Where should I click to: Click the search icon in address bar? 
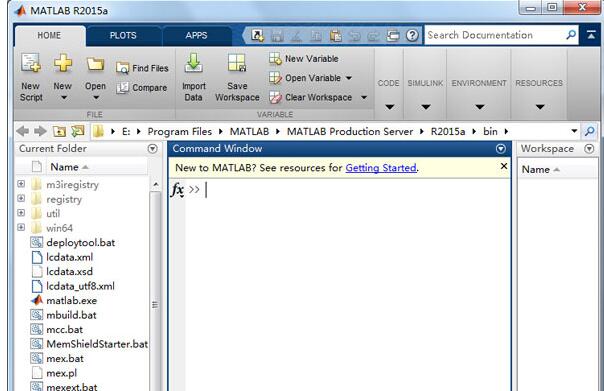(x=589, y=131)
